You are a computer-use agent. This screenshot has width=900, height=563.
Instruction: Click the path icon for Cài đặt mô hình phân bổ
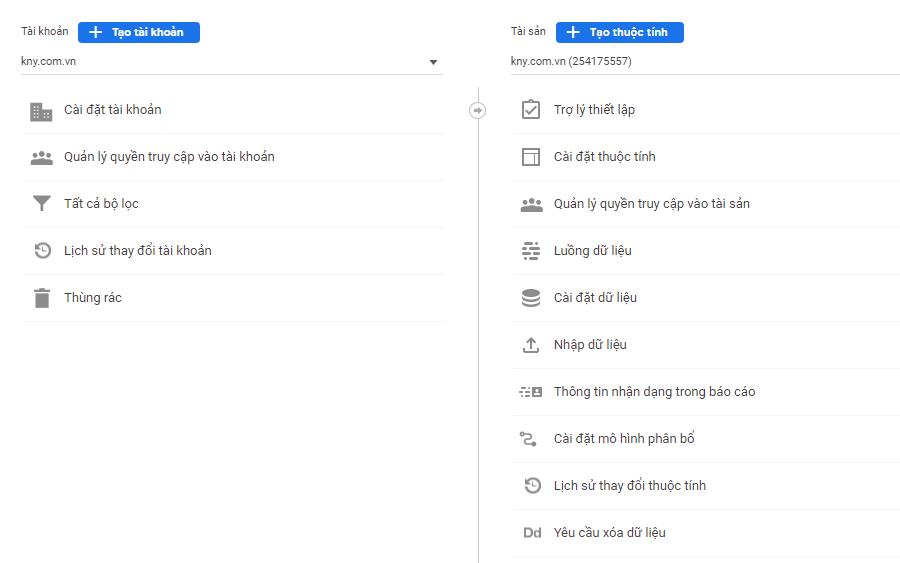(x=528, y=439)
